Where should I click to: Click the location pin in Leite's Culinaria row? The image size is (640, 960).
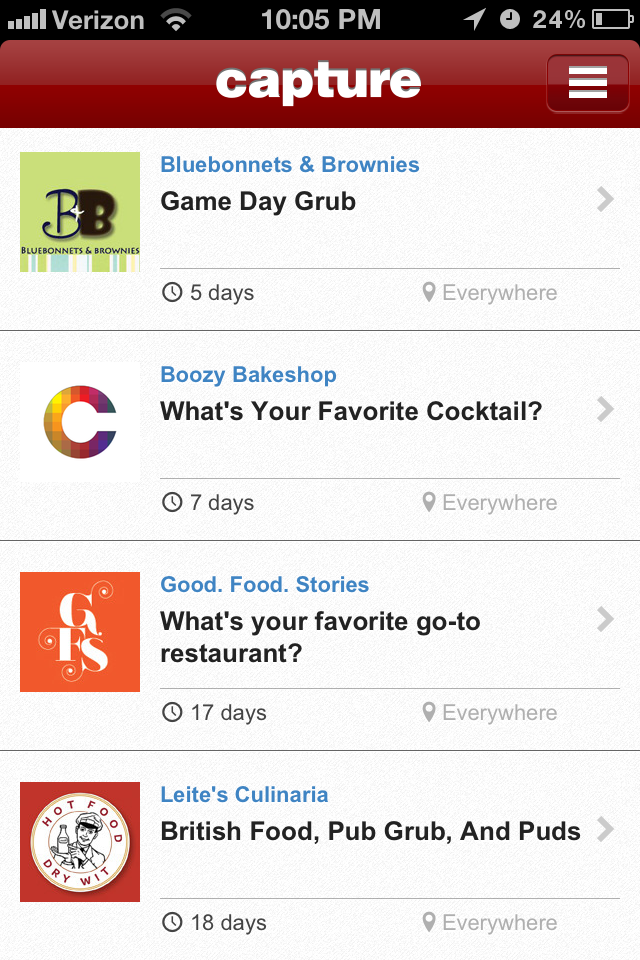pyautogui.click(x=429, y=923)
